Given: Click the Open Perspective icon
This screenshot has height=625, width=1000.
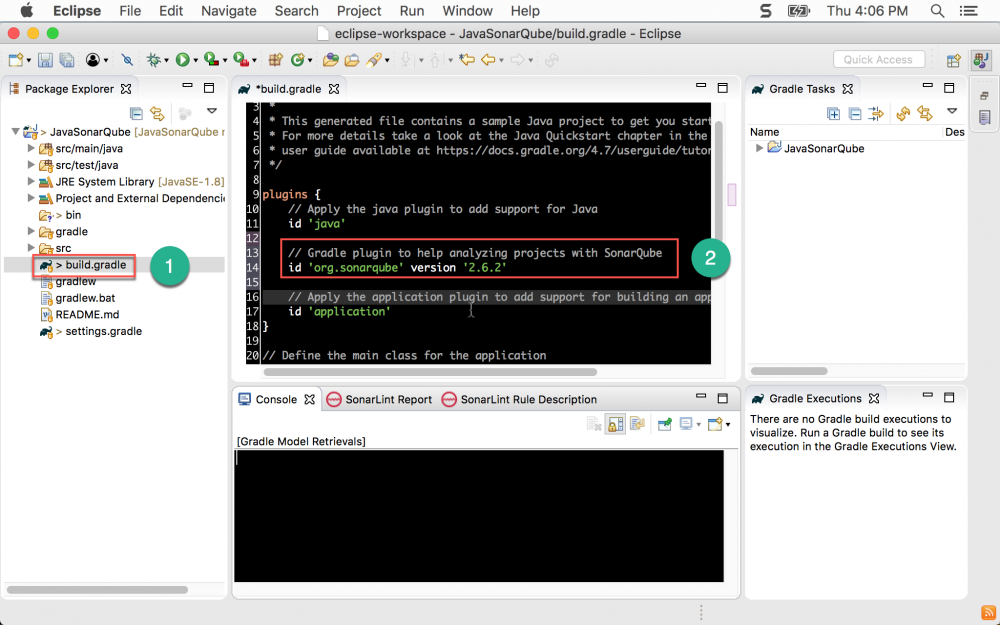Looking at the screenshot, I should tap(953, 61).
